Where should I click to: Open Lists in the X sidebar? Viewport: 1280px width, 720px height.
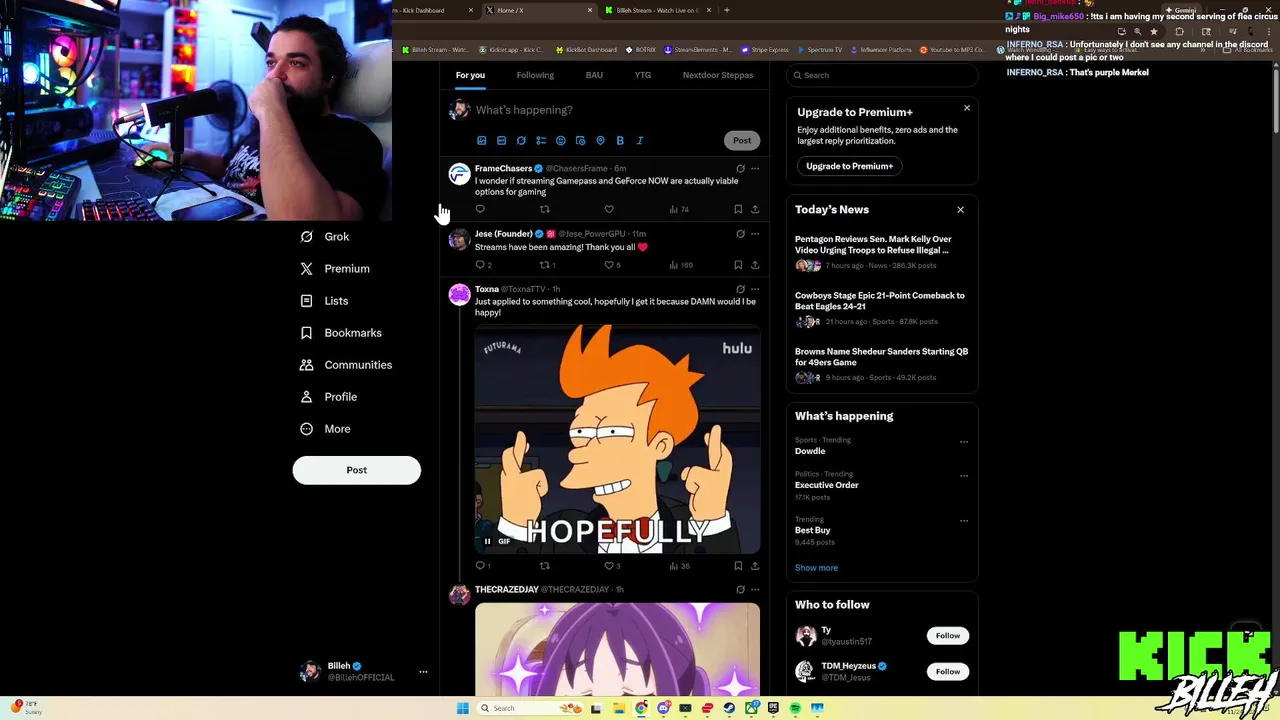point(324,301)
